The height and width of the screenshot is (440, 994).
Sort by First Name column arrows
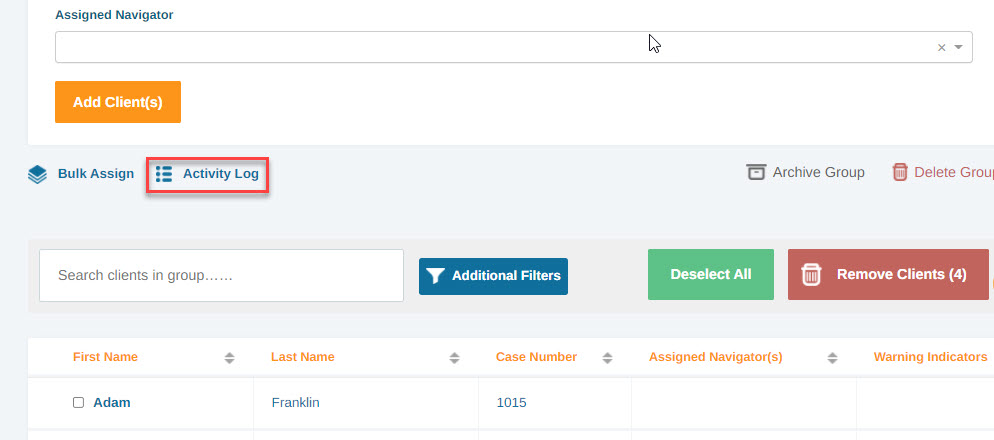(x=229, y=358)
